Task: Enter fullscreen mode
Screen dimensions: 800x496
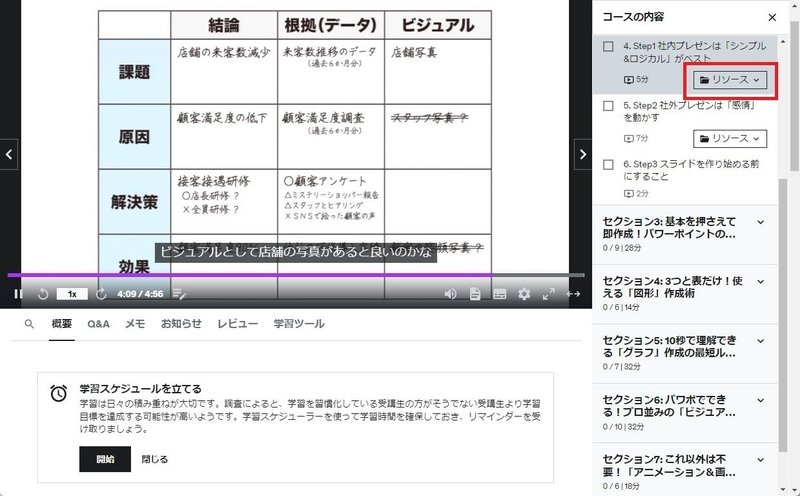Action: coord(548,294)
